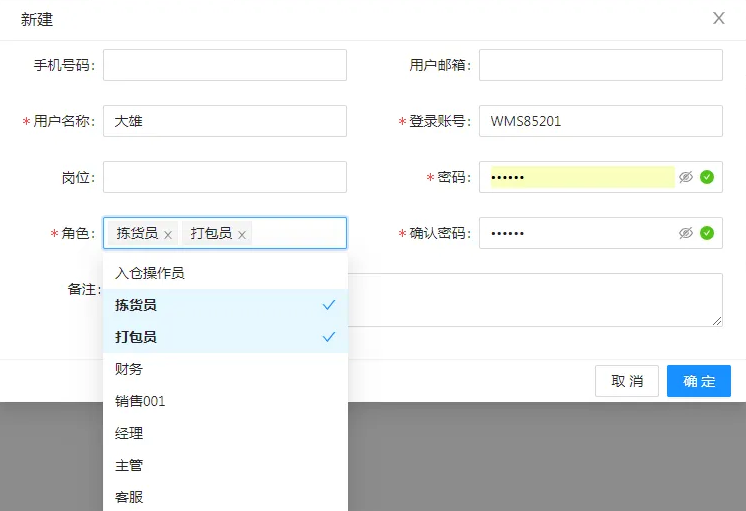Viewport: 746px width, 511px height.
Task: Focus the 手机号码 input field
Action: click(225, 65)
